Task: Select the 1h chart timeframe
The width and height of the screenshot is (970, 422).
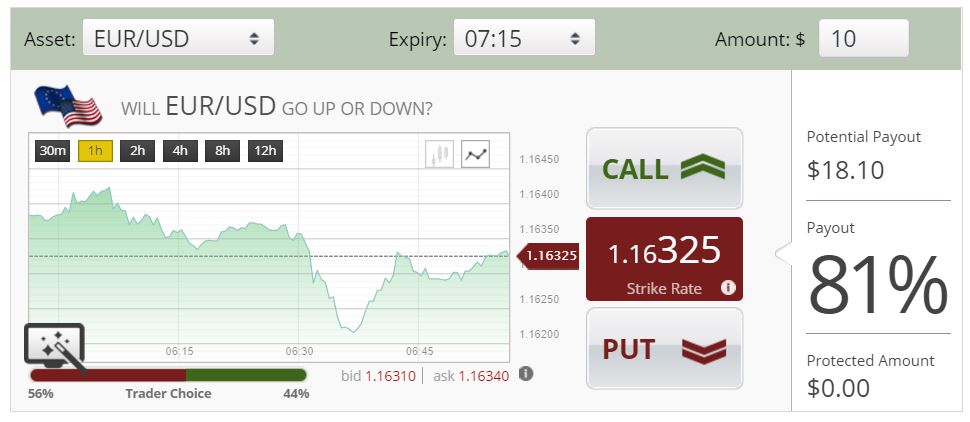Action: [x=95, y=151]
